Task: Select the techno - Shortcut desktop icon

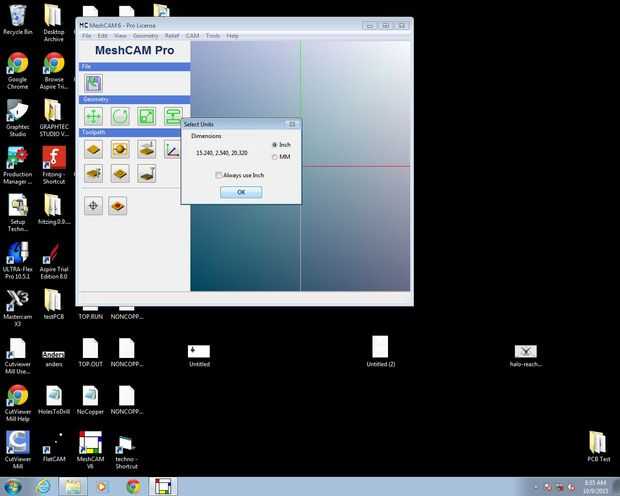Action: click(x=127, y=452)
